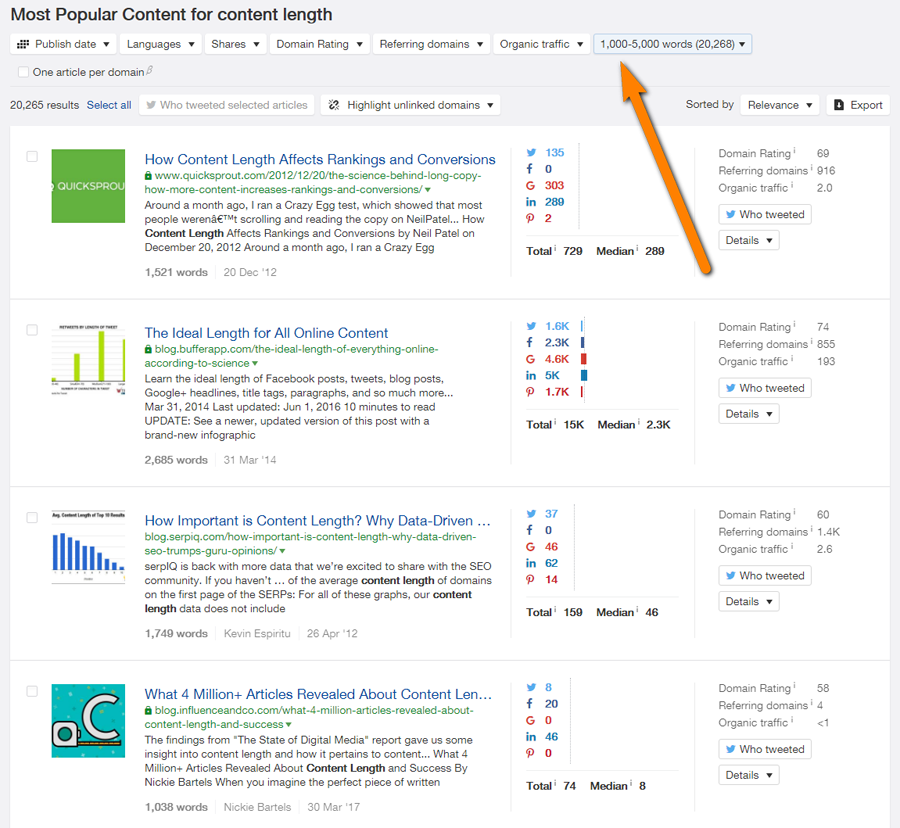Click the Pinterest icon showing 1.7K shares

click(530, 392)
